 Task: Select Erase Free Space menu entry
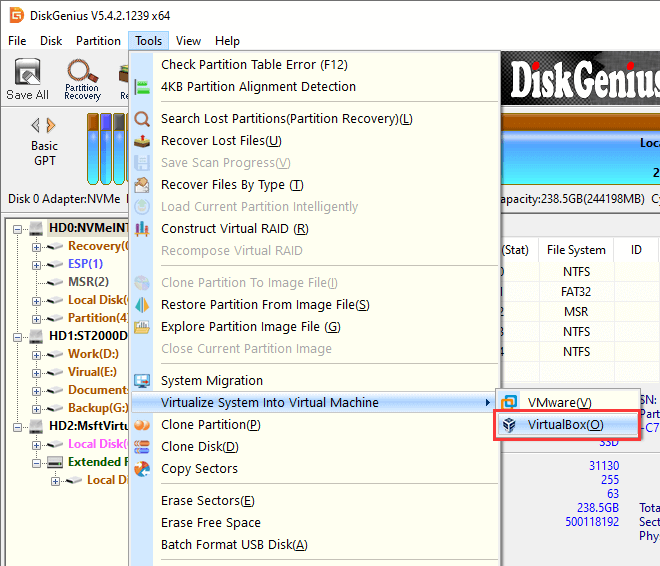coord(210,523)
